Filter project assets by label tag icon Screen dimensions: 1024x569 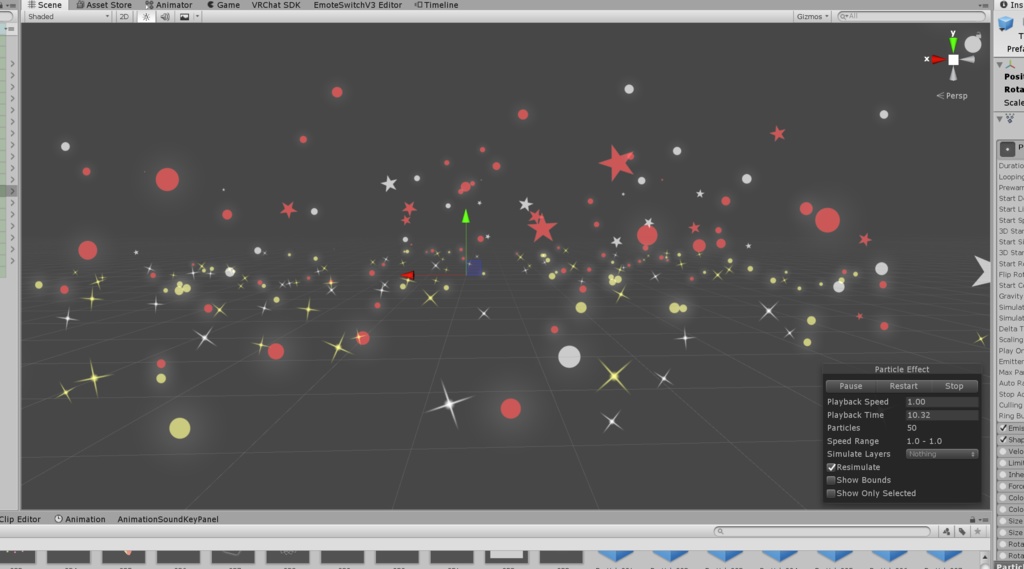pyautogui.click(x=962, y=531)
